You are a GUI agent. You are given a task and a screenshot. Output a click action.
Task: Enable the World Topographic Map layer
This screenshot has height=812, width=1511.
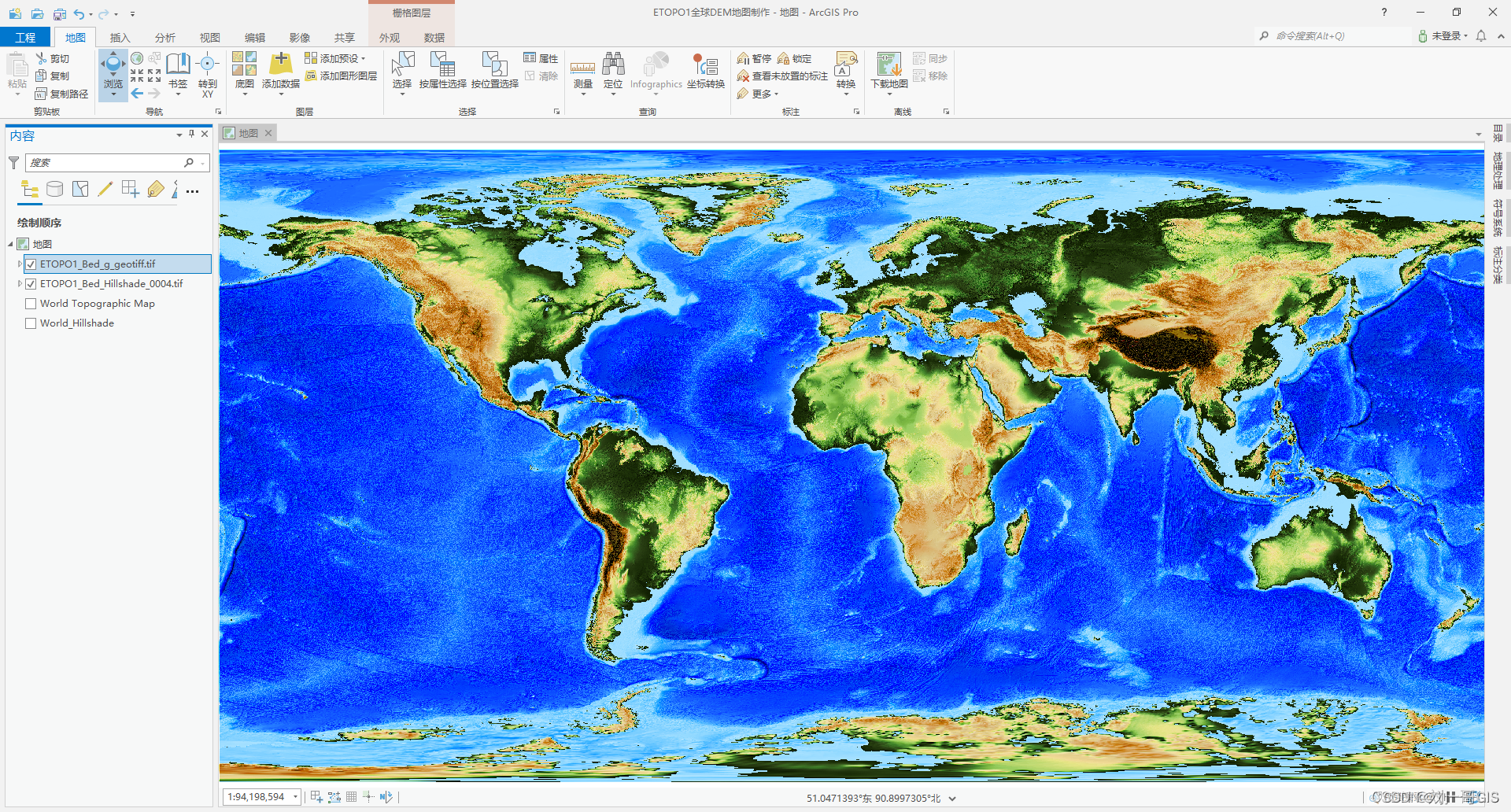click(31, 304)
